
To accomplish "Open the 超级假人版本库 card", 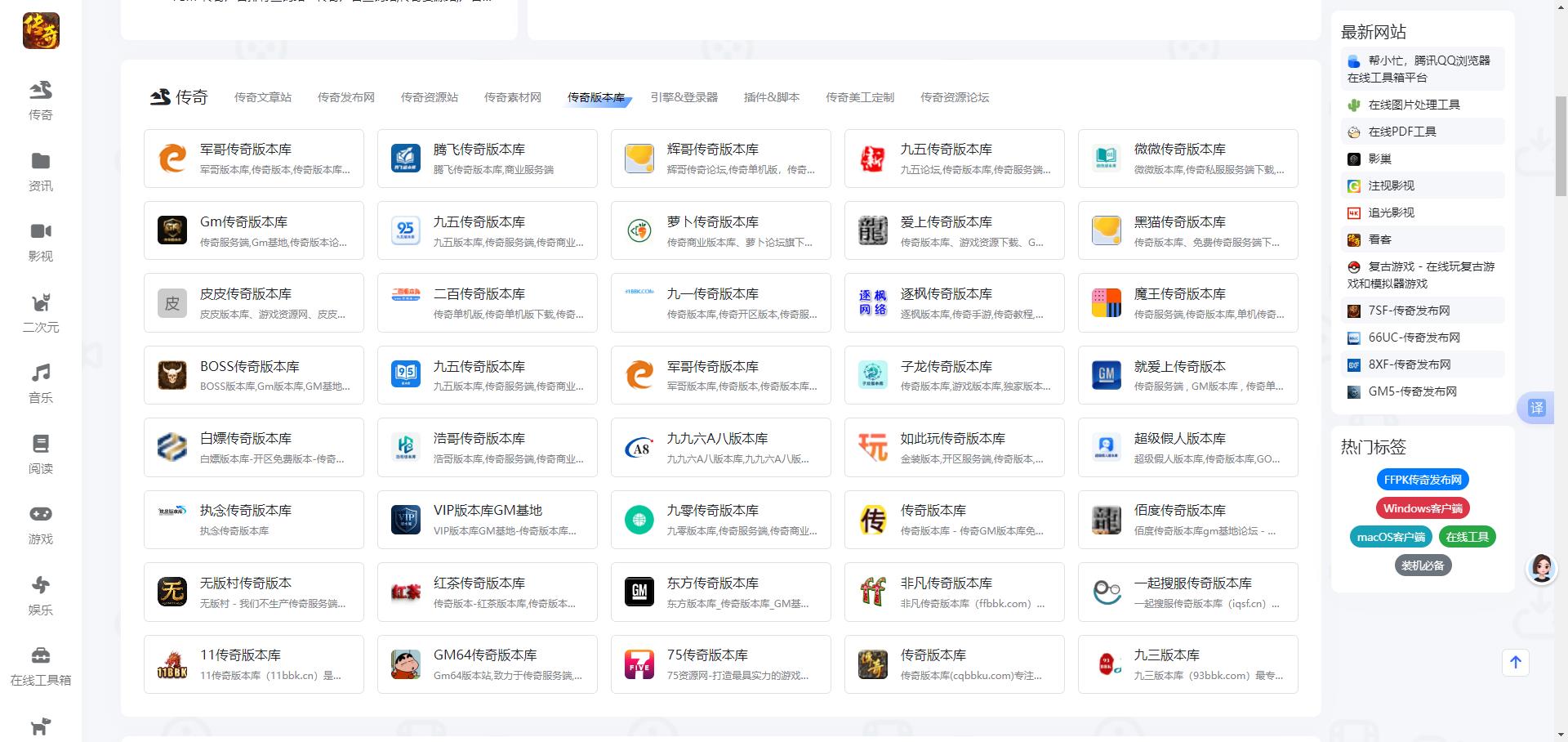I will point(1188,447).
